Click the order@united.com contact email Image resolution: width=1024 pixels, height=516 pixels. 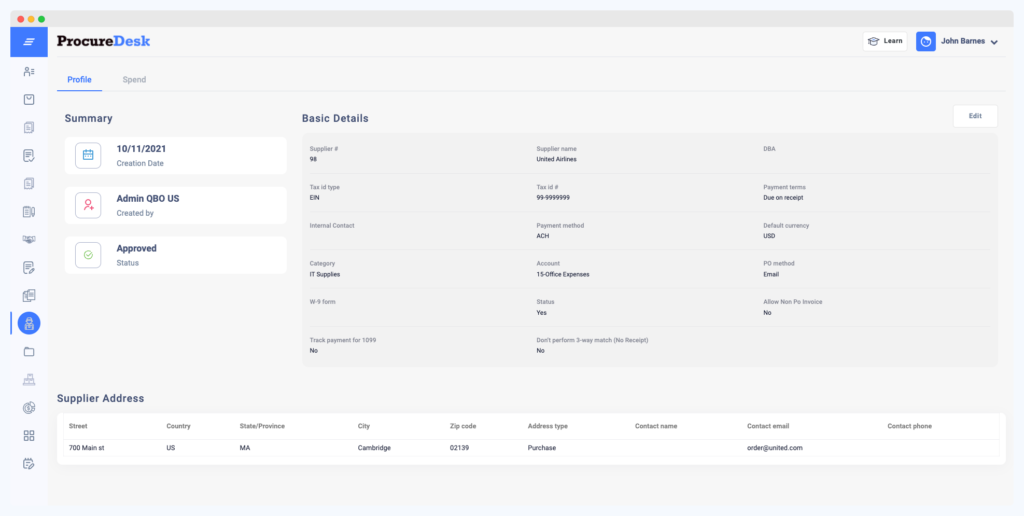pos(775,448)
